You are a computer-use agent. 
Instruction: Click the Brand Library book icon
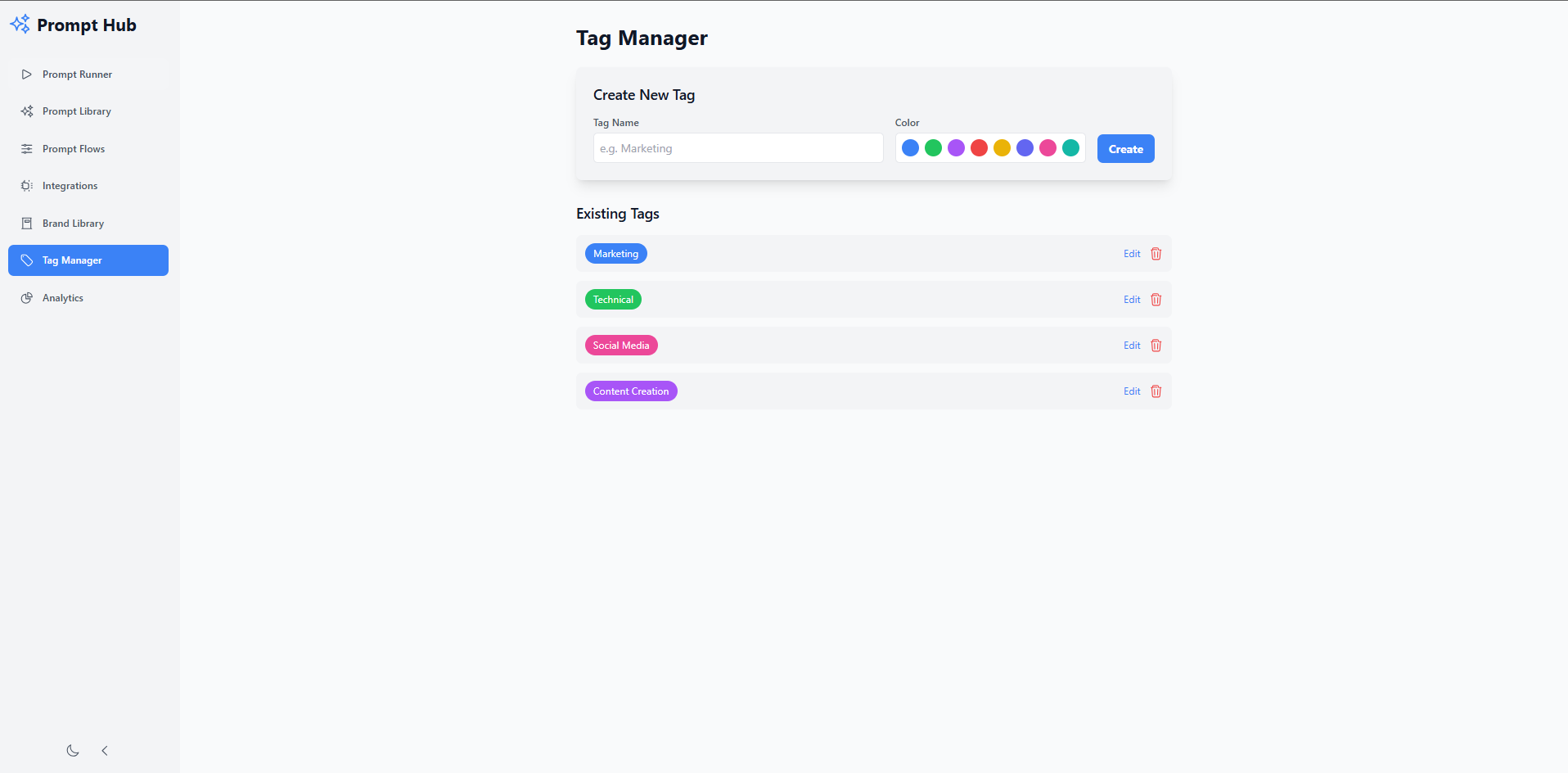click(27, 224)
